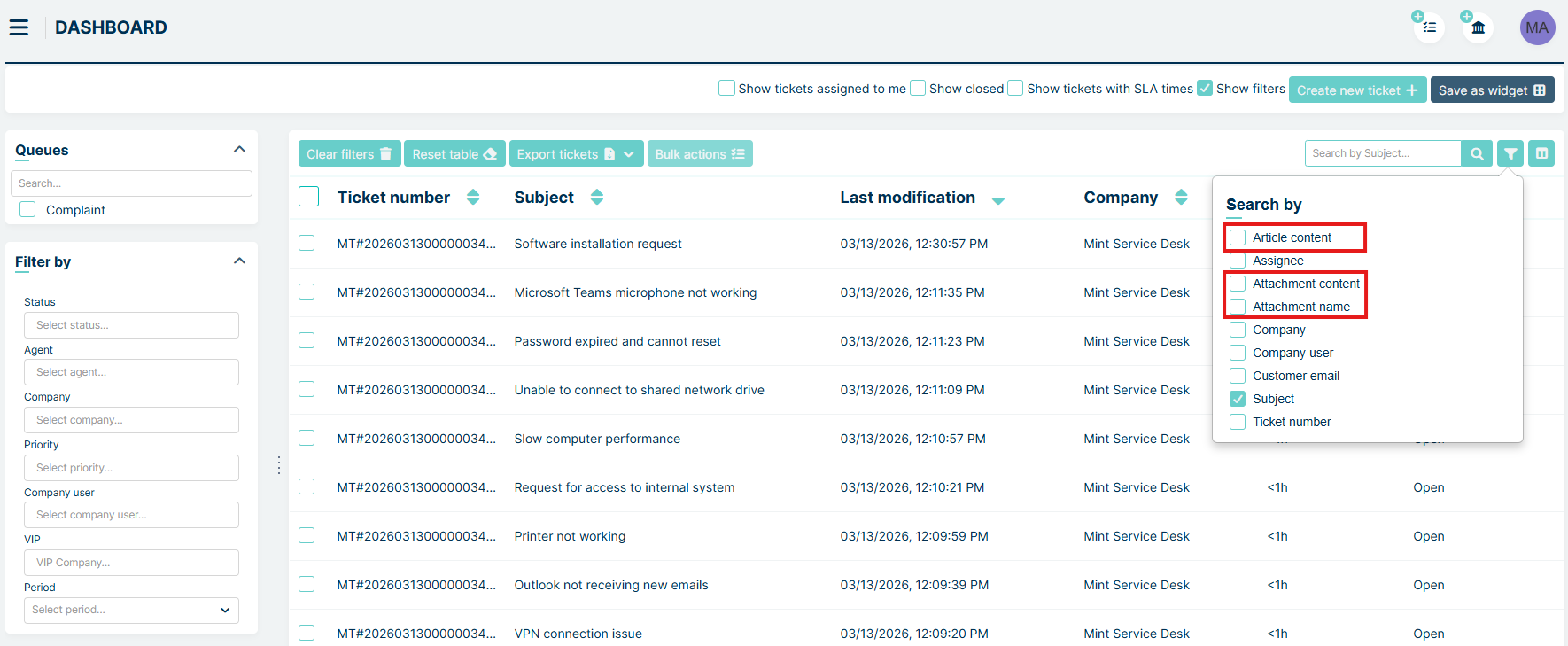Check Show tickets assigned to me
This screenshot has height=646, width=1568.
click(x=726, y=89)
